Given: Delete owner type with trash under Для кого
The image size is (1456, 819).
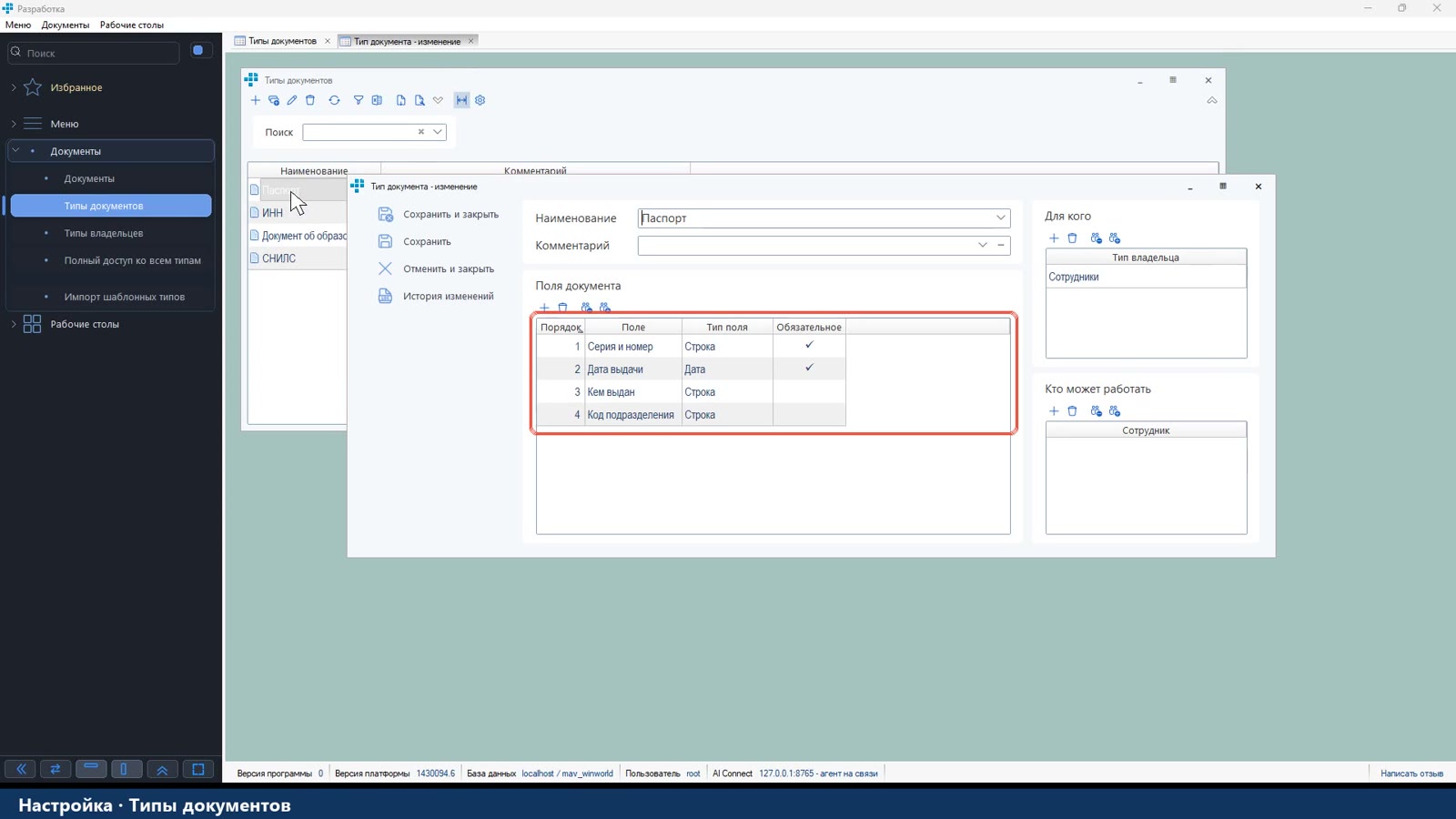Looking at the screenshot, I should [x=1072, y=238].
